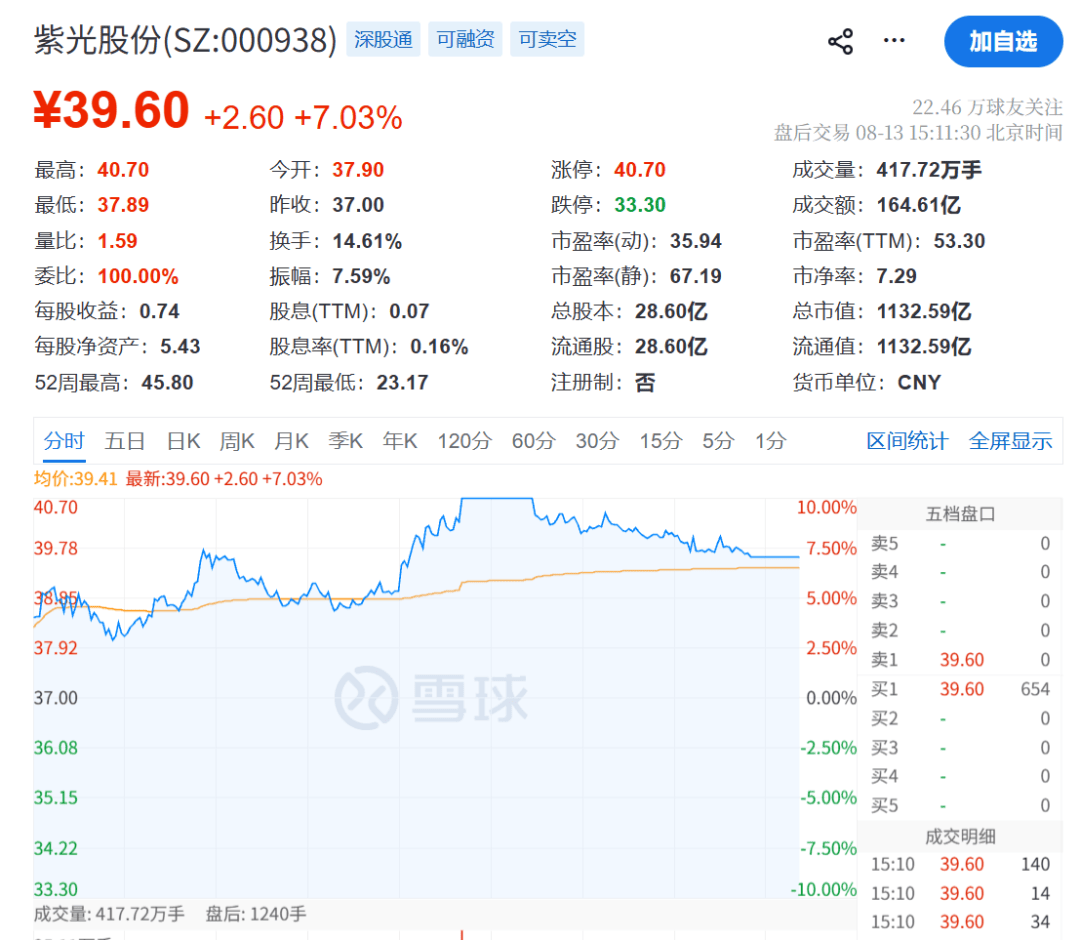Screen dimensions: 1080x940
Task: Click the 委比 value 100.00%
Action: pyautogui.click(x=138, y=276)
